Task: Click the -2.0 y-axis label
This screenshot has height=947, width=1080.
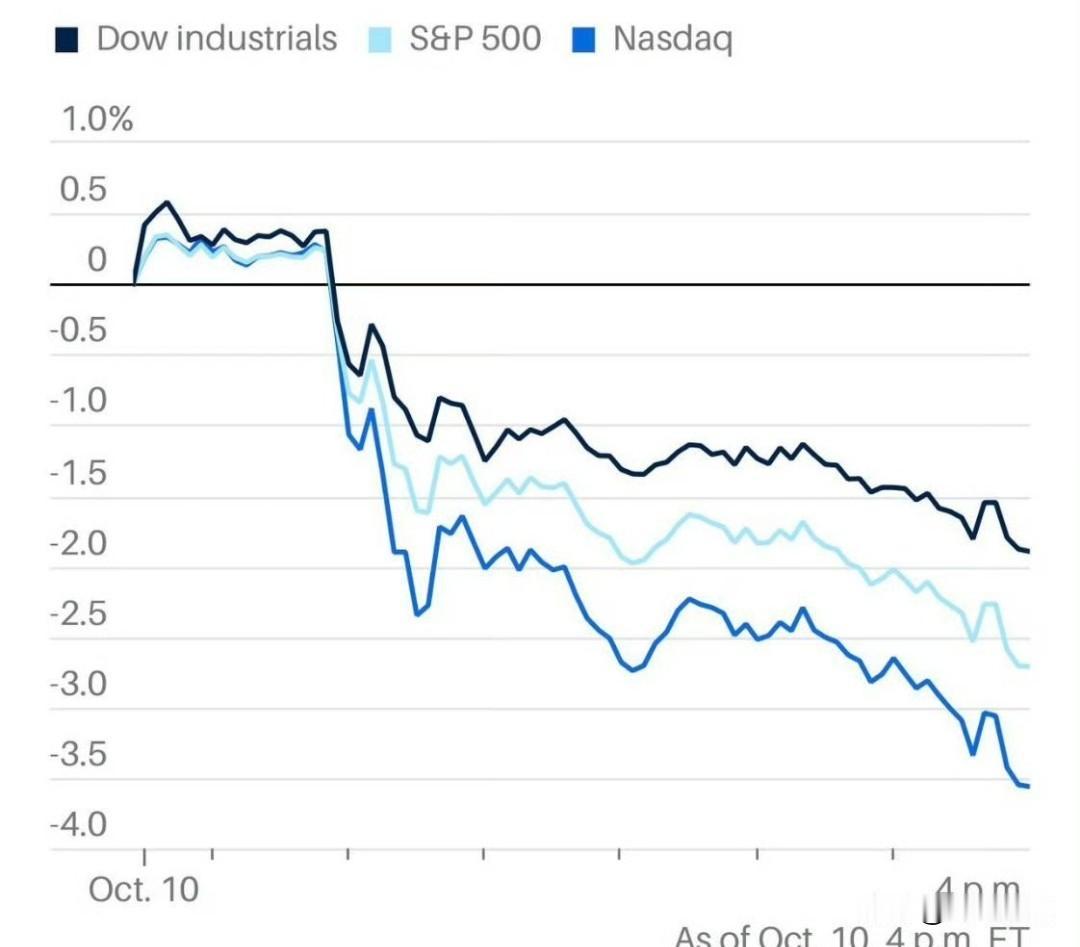Action: point(78,544)
